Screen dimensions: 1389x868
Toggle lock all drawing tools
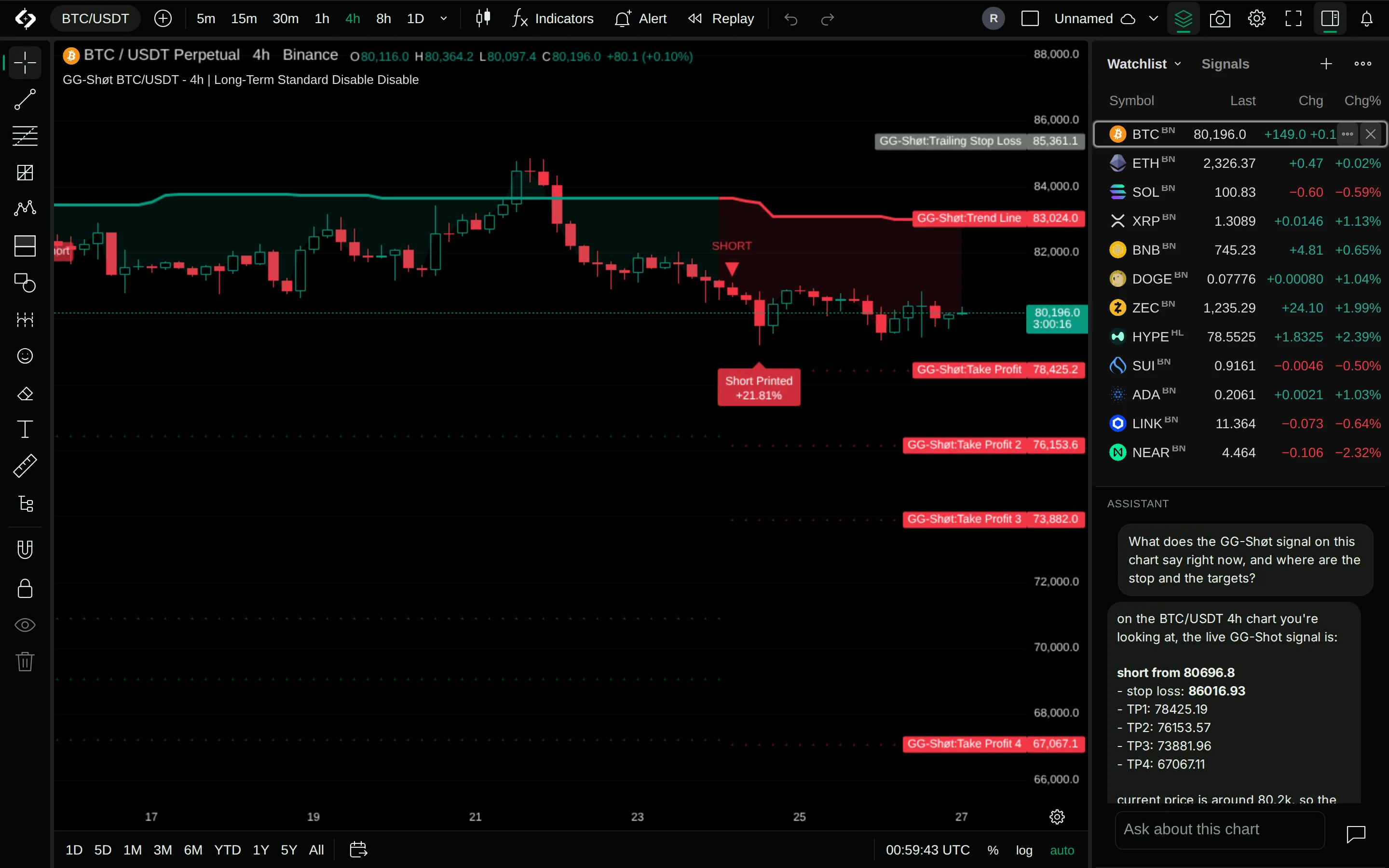[x=25, y=588]
